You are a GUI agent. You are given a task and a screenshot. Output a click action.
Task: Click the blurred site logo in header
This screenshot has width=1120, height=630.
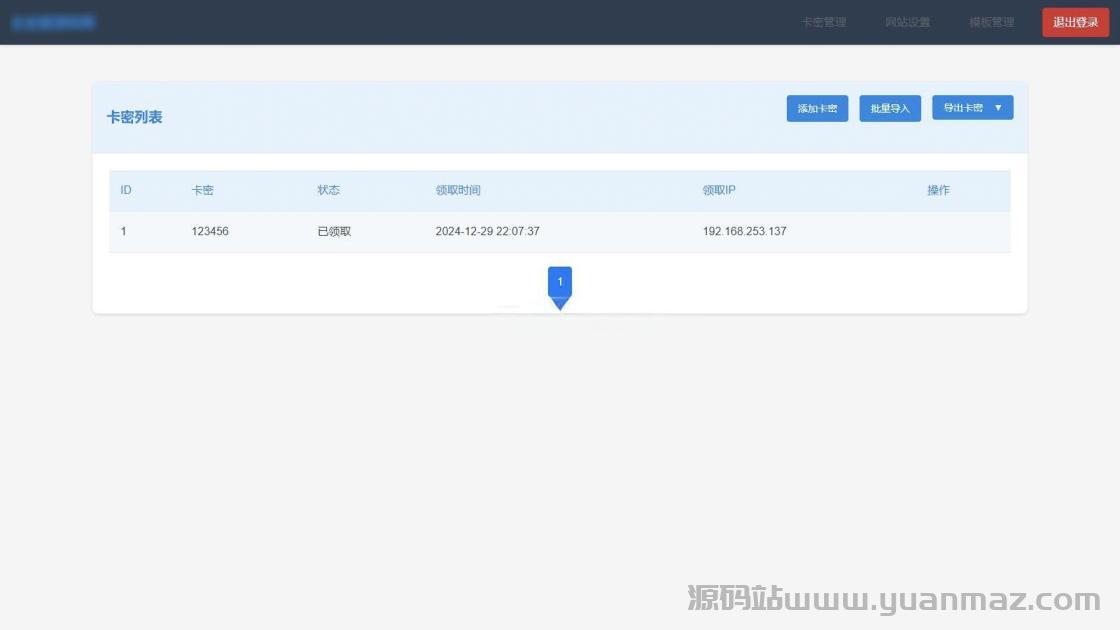[x=53, y=22]
